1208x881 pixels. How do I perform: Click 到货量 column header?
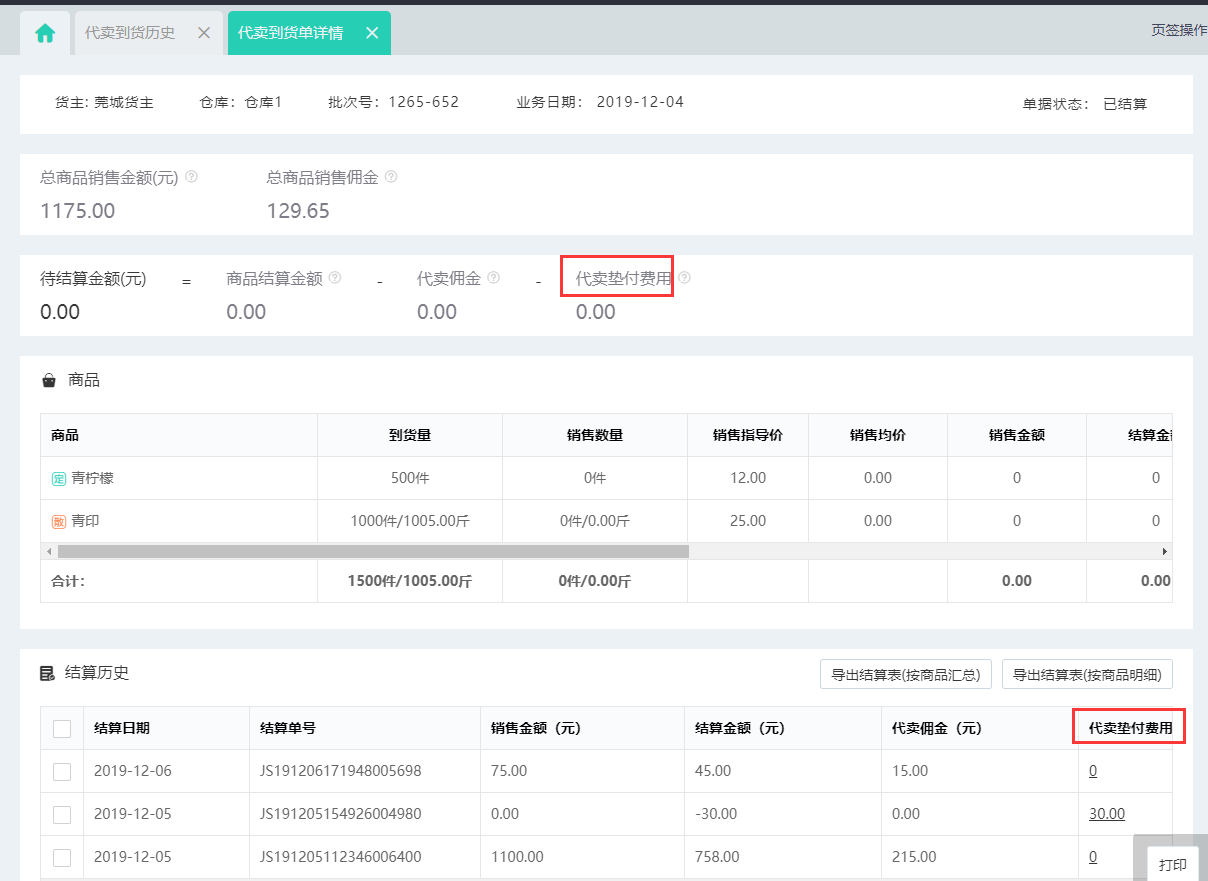coord(410,435)
